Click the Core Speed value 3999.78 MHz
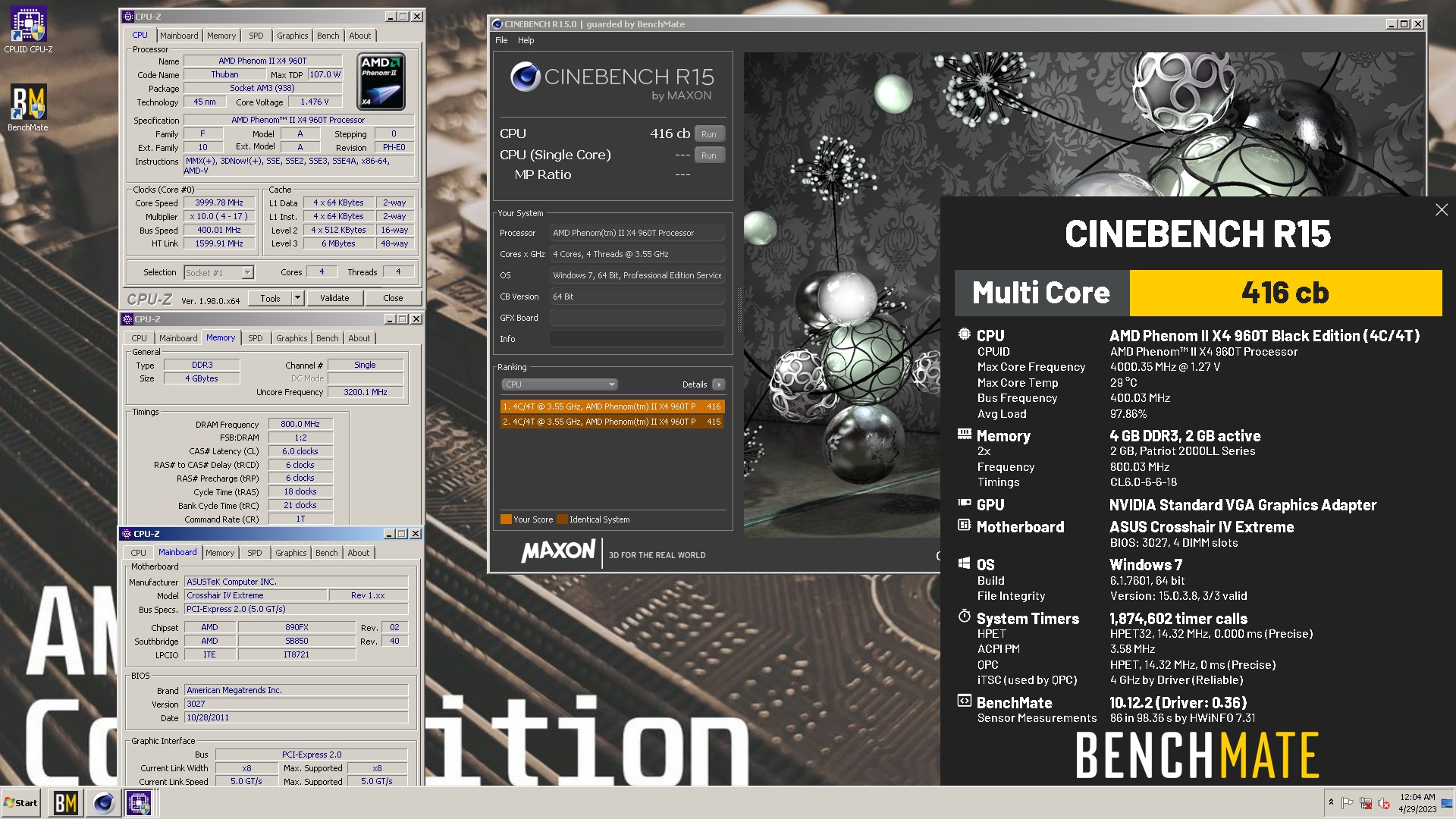This screenshot has height=819, width=1456. tap(219, 203)
